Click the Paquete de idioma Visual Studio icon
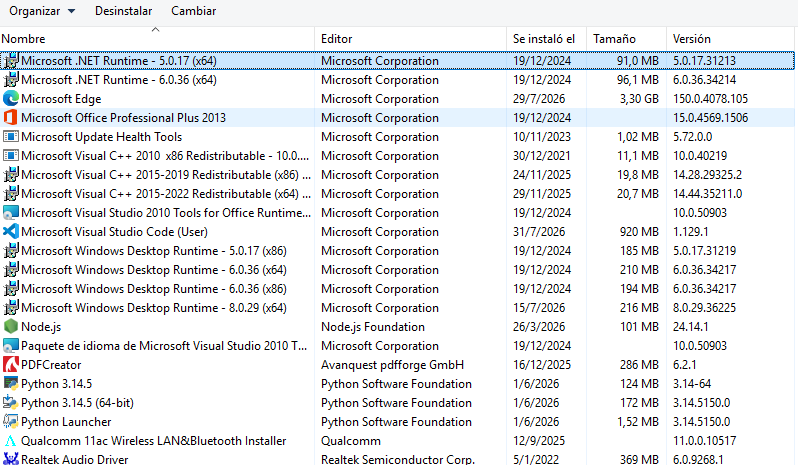Viewport: 798px width, 465px height. click(11, 345)
